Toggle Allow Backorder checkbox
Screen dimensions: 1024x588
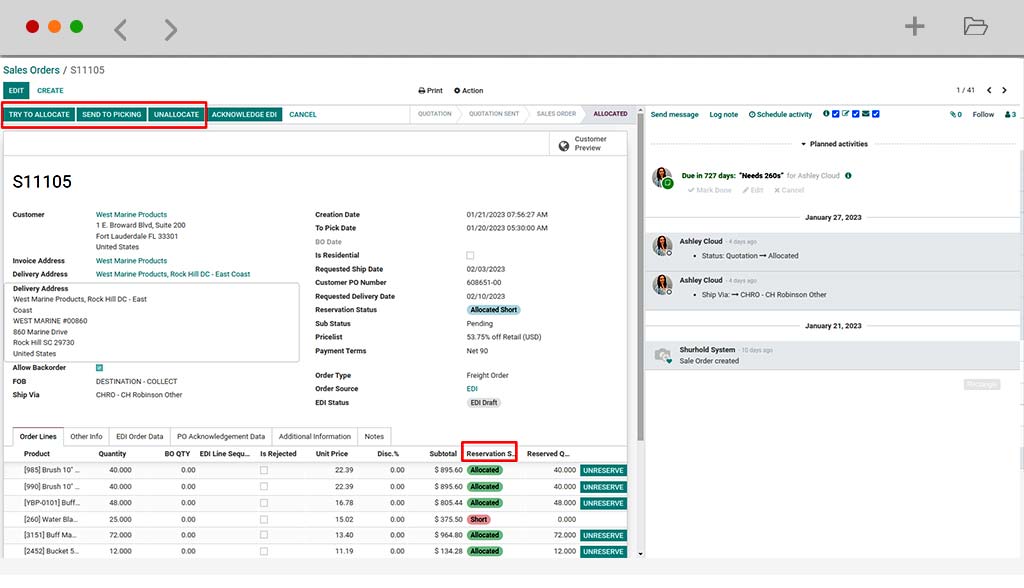coord(99,368)
